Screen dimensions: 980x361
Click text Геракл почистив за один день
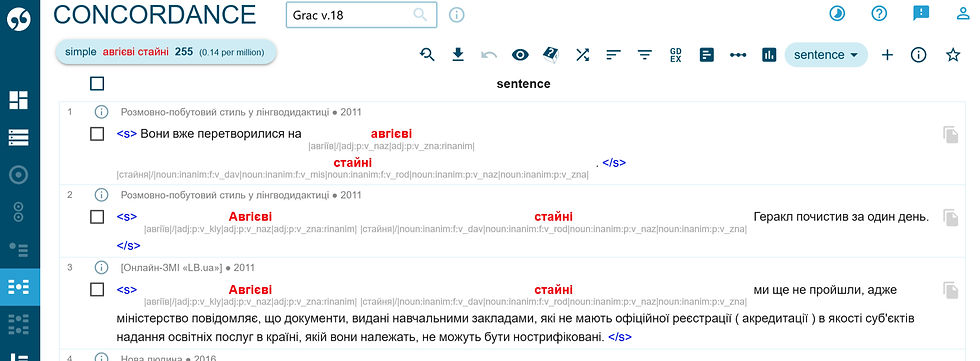[841, 217]
